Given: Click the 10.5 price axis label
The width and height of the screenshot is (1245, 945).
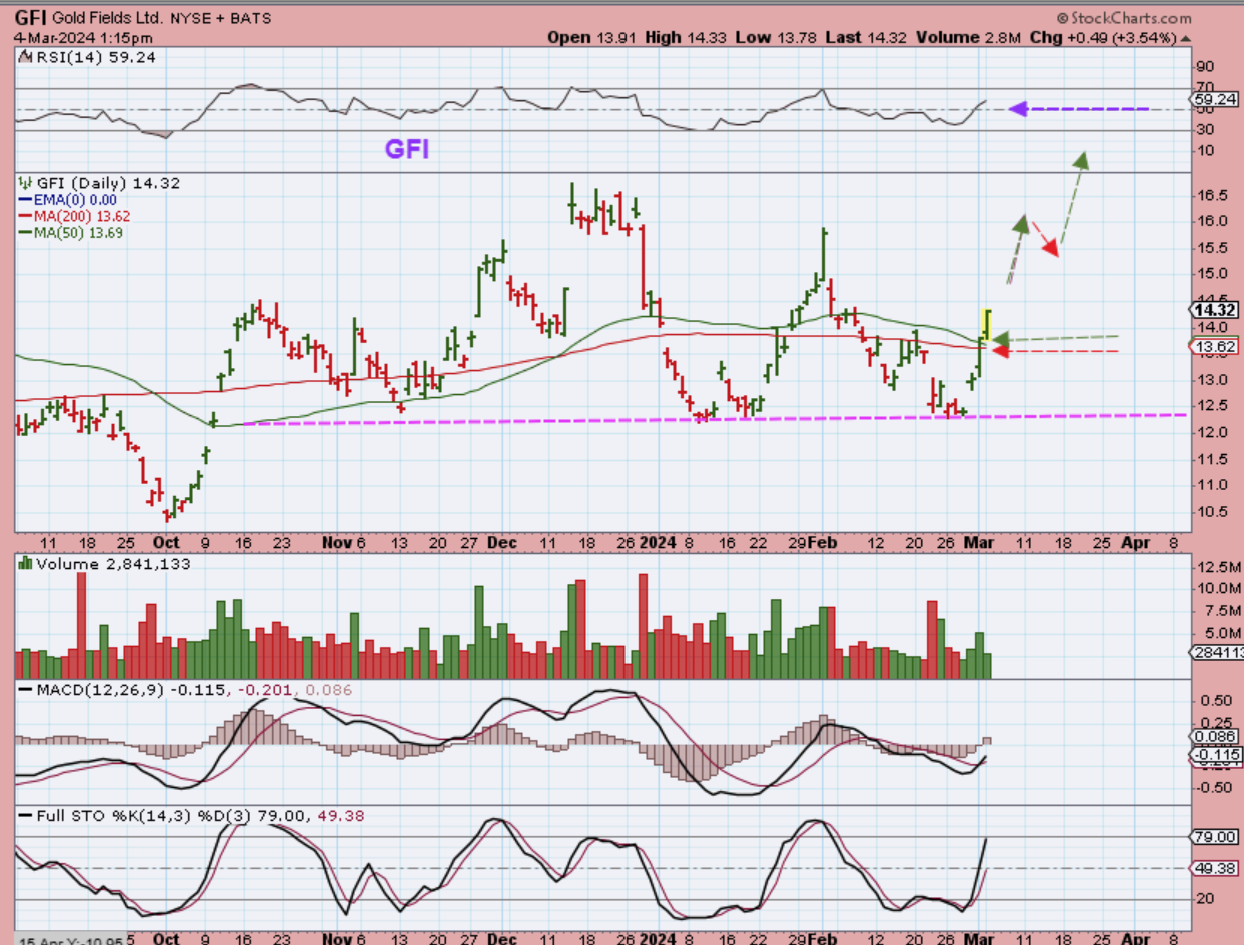Looking at the screenshot, I should pos(1213,512).
